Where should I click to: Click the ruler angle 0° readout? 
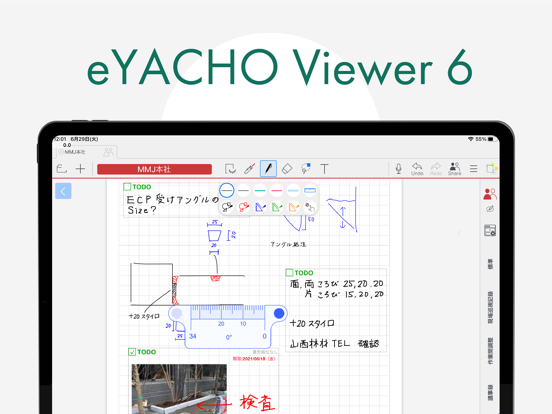point(229,337)
